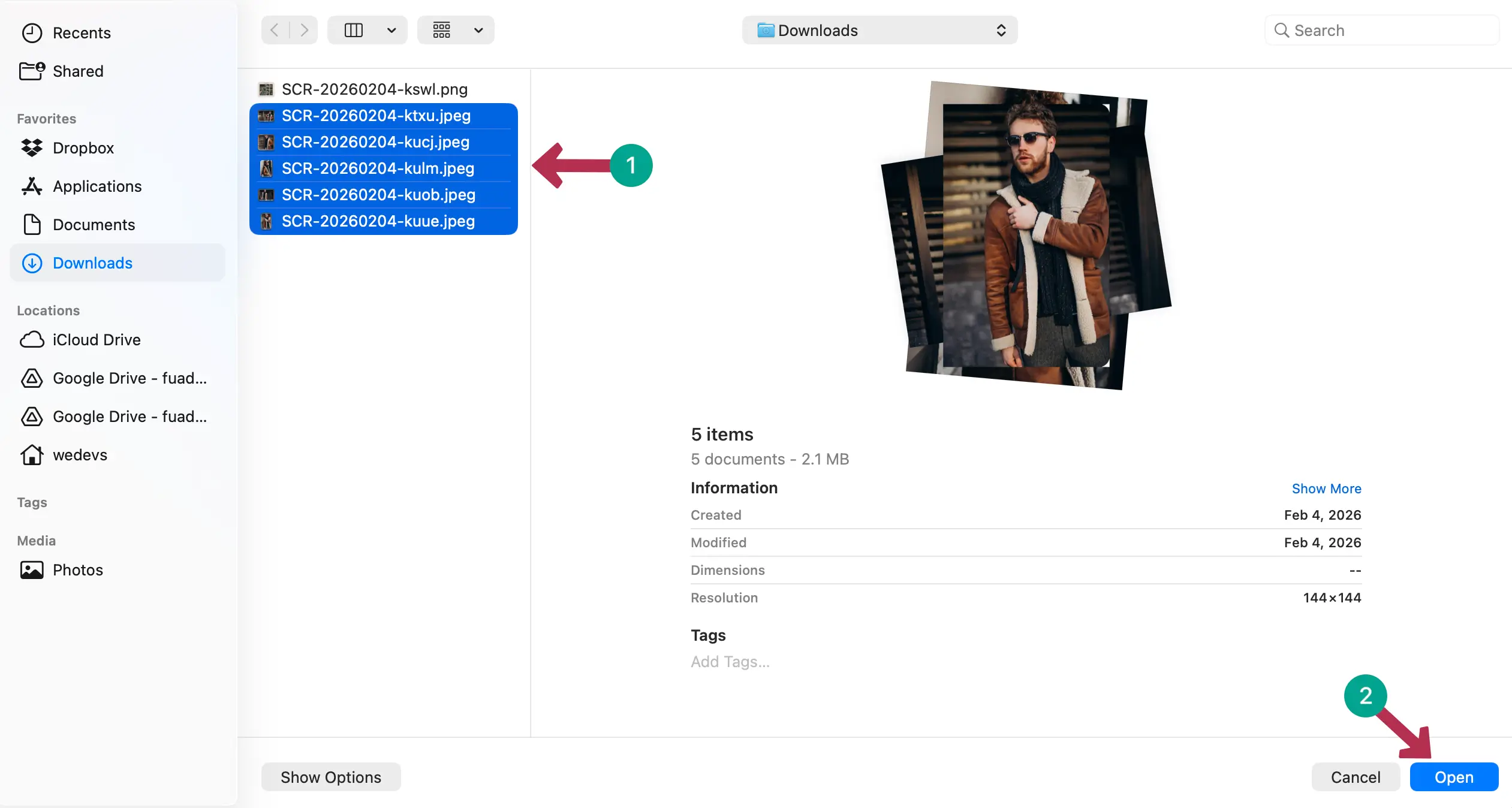Open the Documents folder
1512x808 pixels.
click(94, 225)
